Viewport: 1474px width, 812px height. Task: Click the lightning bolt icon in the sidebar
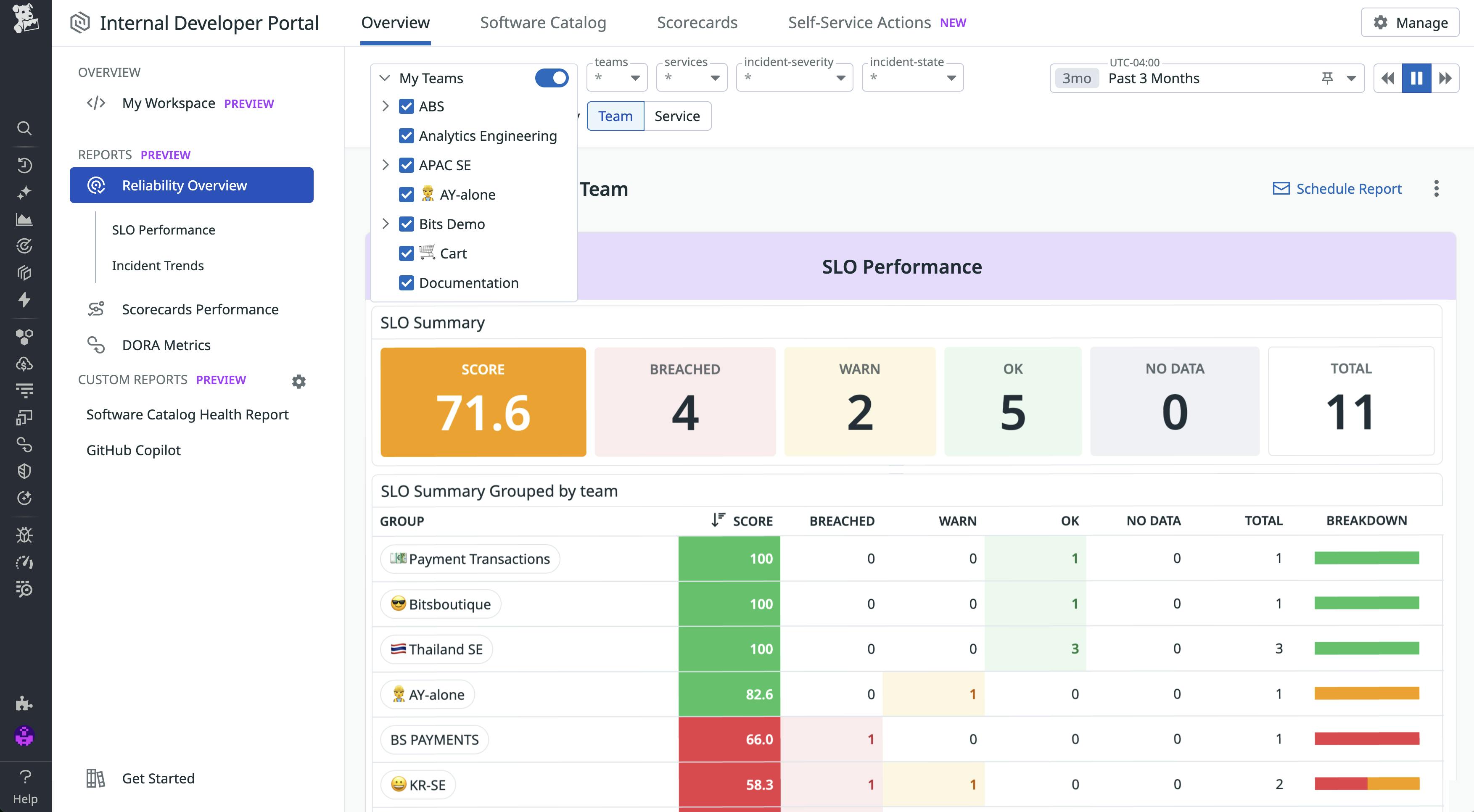point(24,300)
